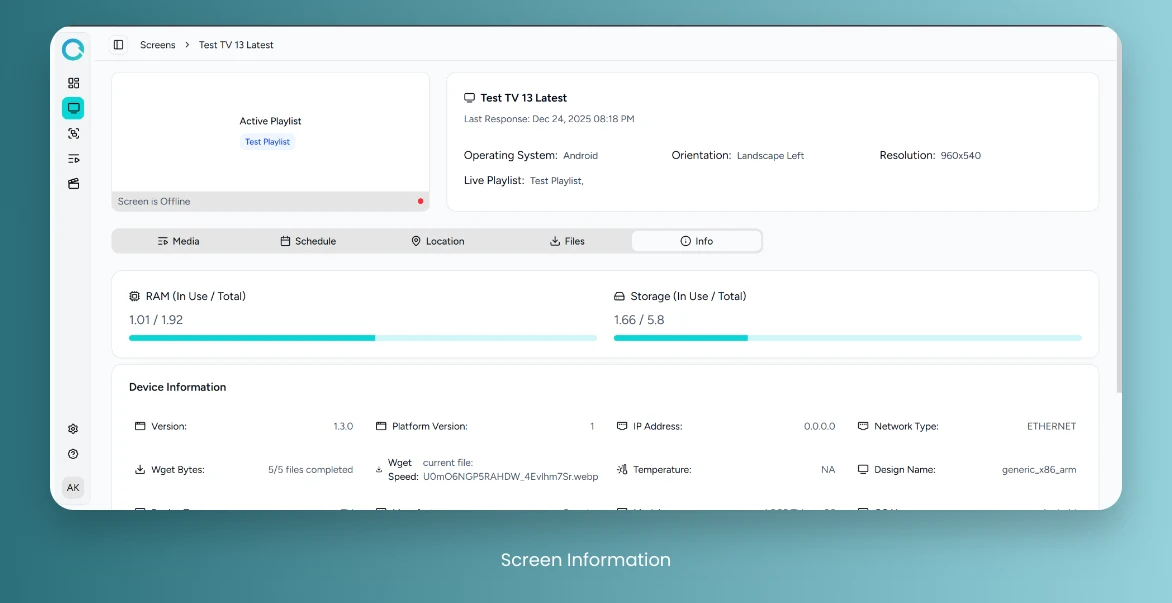1172x603 pixels.
Task: Open the dashboard grid icon in sidebar
Action: 73,83
